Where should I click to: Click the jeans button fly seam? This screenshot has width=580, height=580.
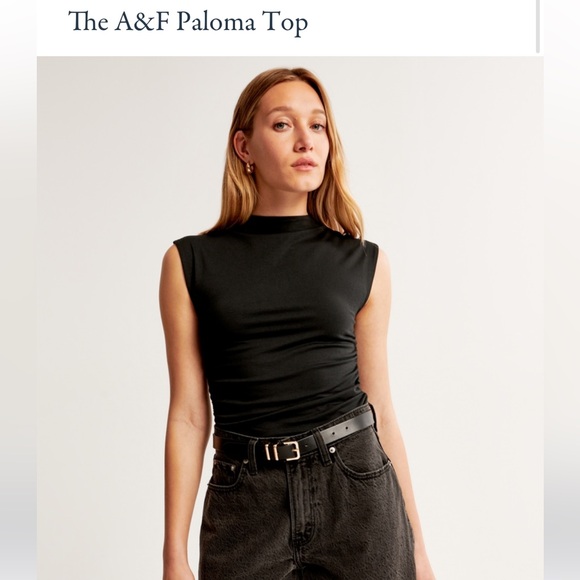[x=303, y=510]
